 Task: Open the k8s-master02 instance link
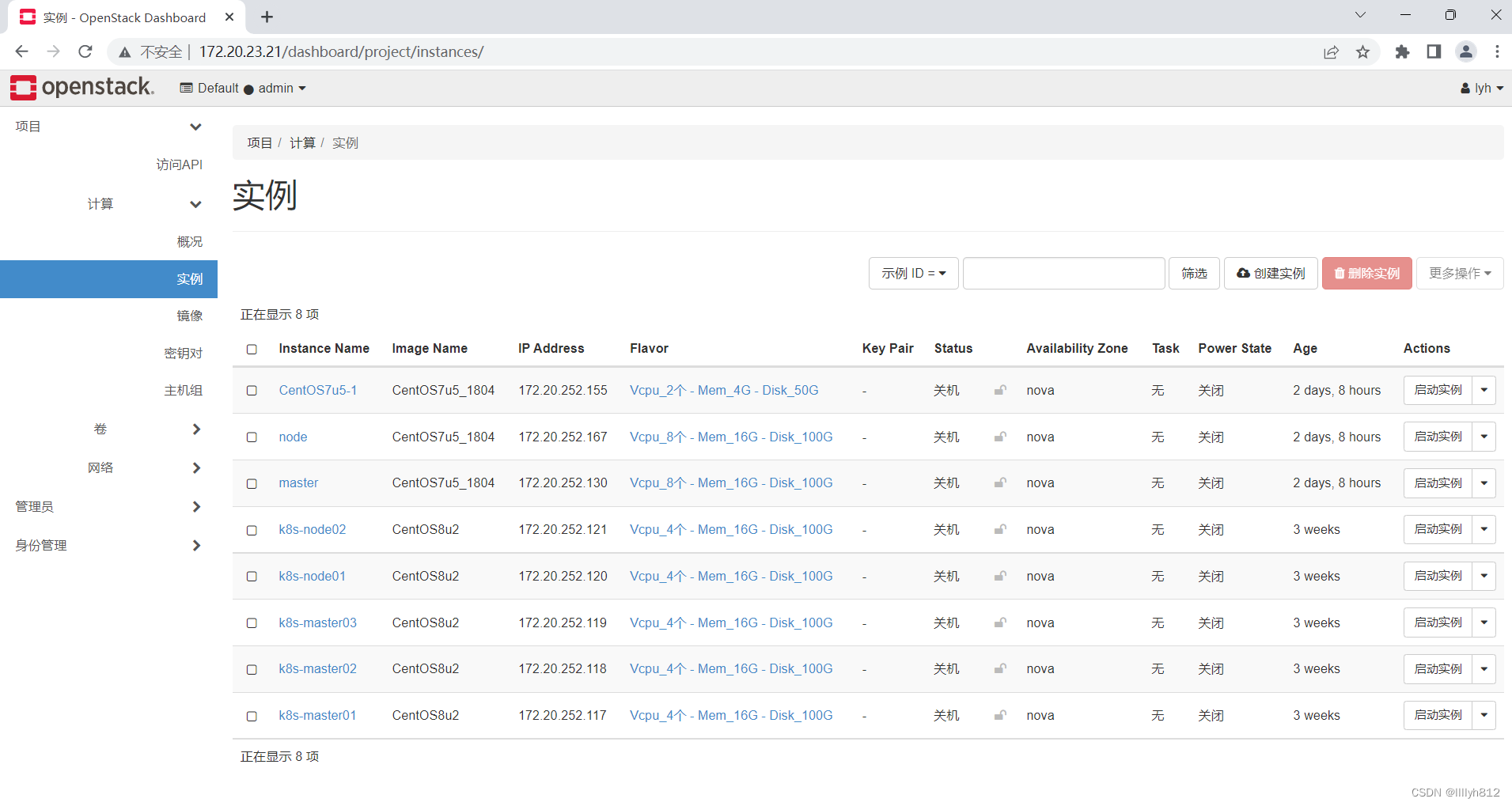click(x=317, y=668)
